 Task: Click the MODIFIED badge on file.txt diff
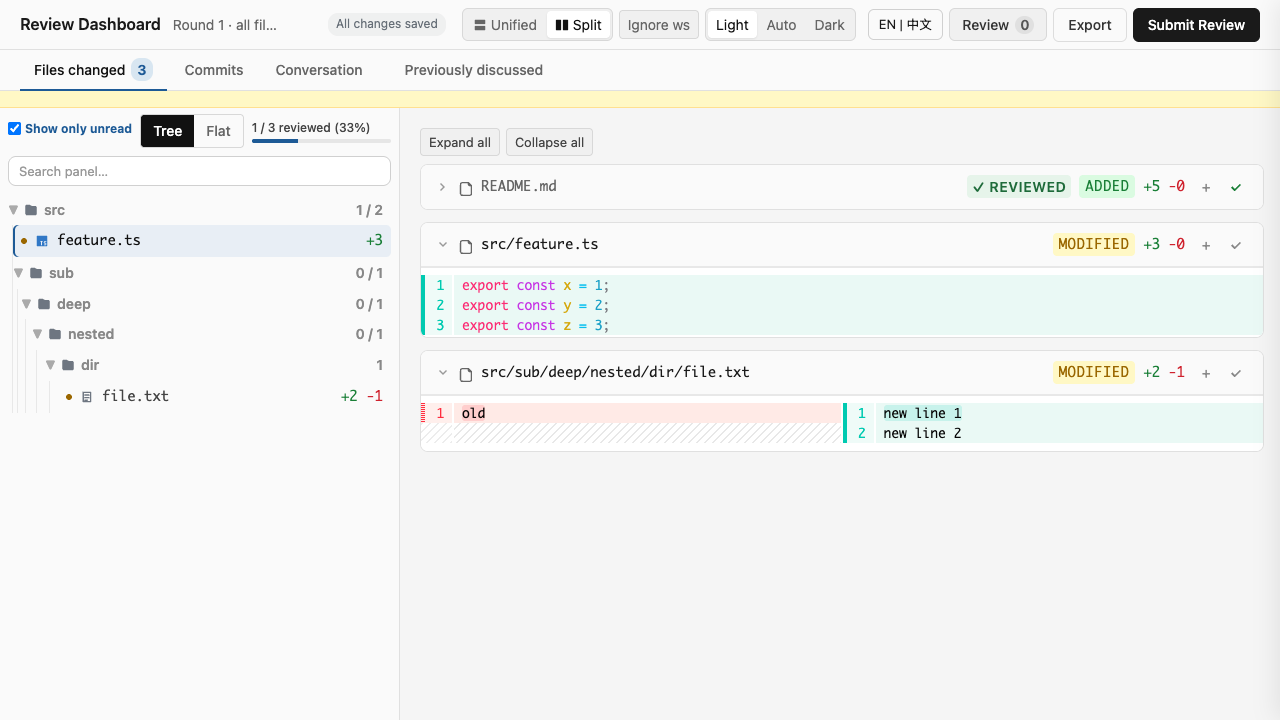point(1093,373)
